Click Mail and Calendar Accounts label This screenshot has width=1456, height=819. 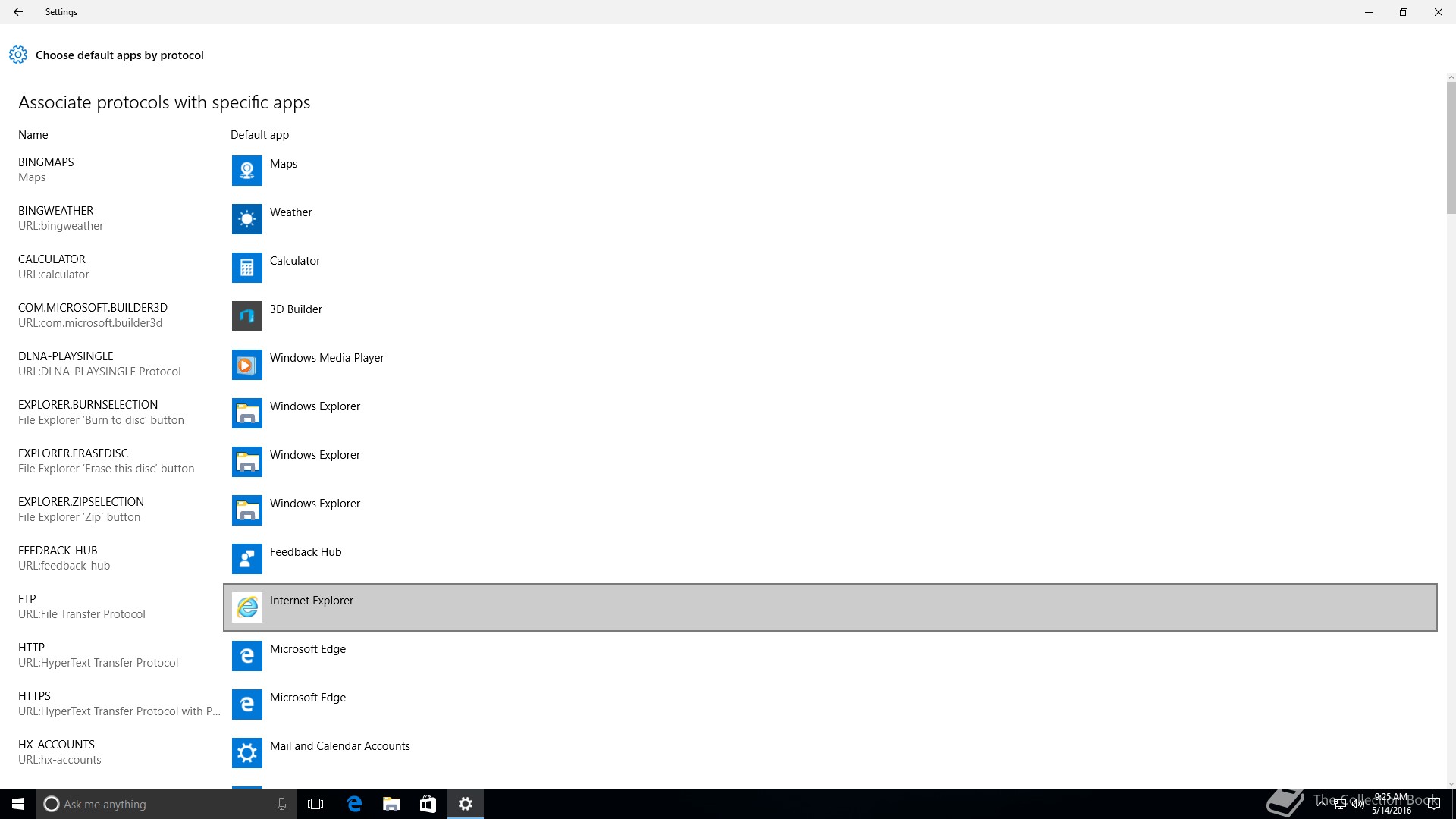(340, 746)
